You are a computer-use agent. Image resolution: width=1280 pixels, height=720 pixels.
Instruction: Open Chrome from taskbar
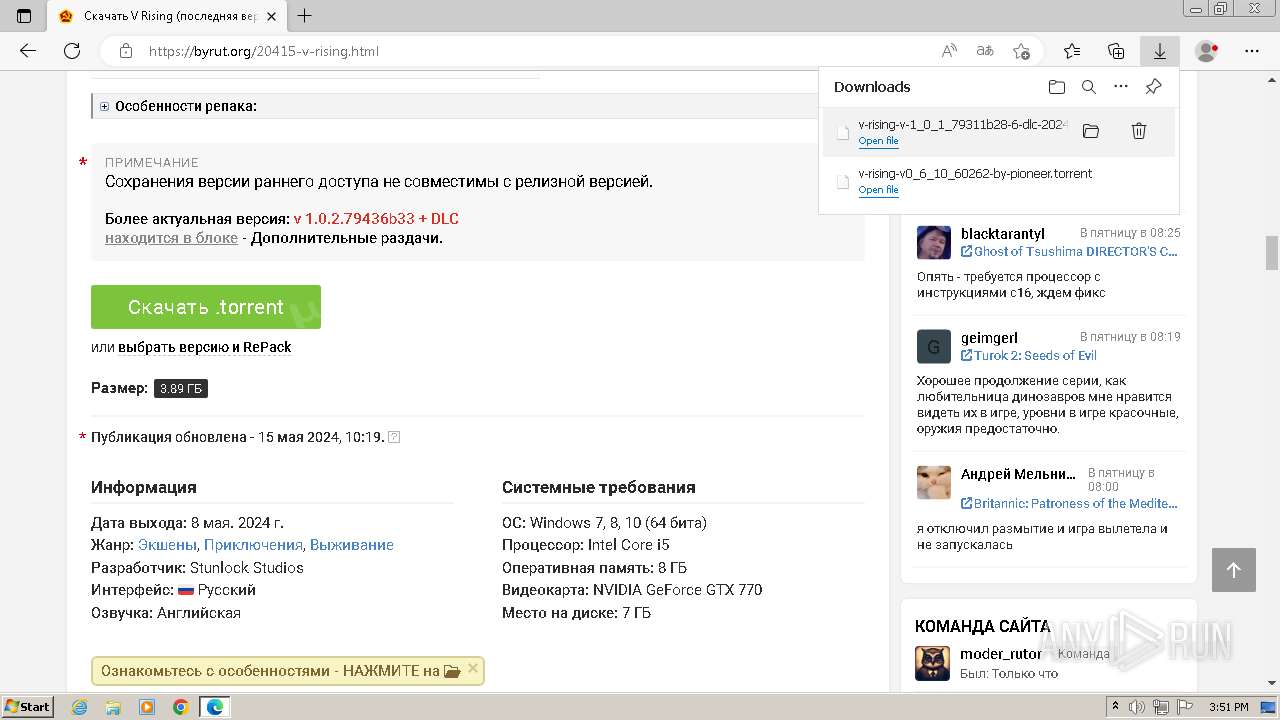[x=181, y=707]
